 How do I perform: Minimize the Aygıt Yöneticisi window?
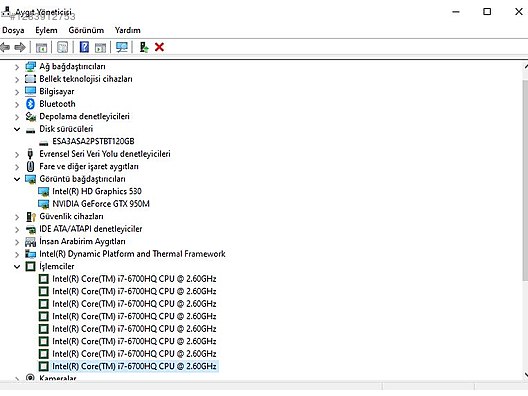456,12
